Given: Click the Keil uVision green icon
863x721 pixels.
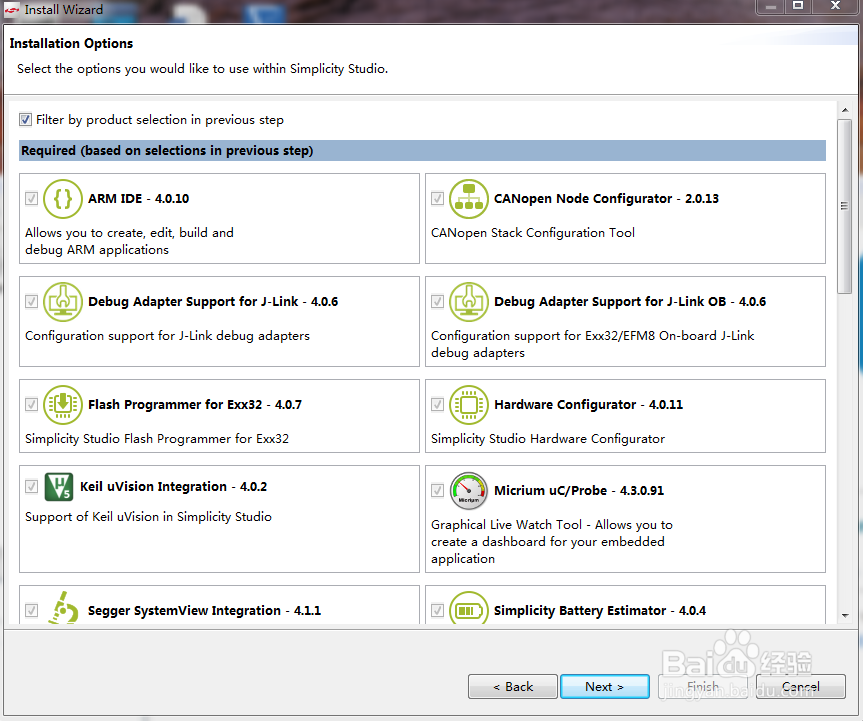Looking at the screenshot, I should (x=58, y=487).
